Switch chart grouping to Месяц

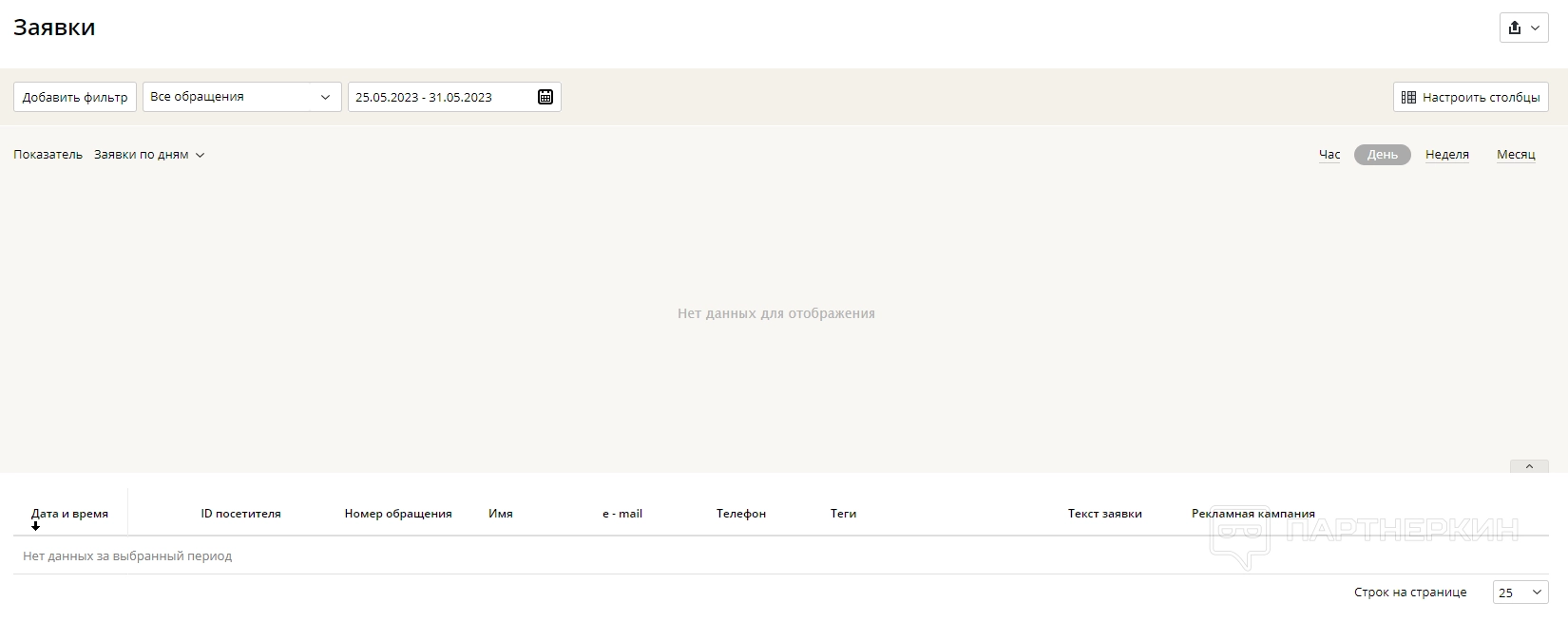(1516, 155)
